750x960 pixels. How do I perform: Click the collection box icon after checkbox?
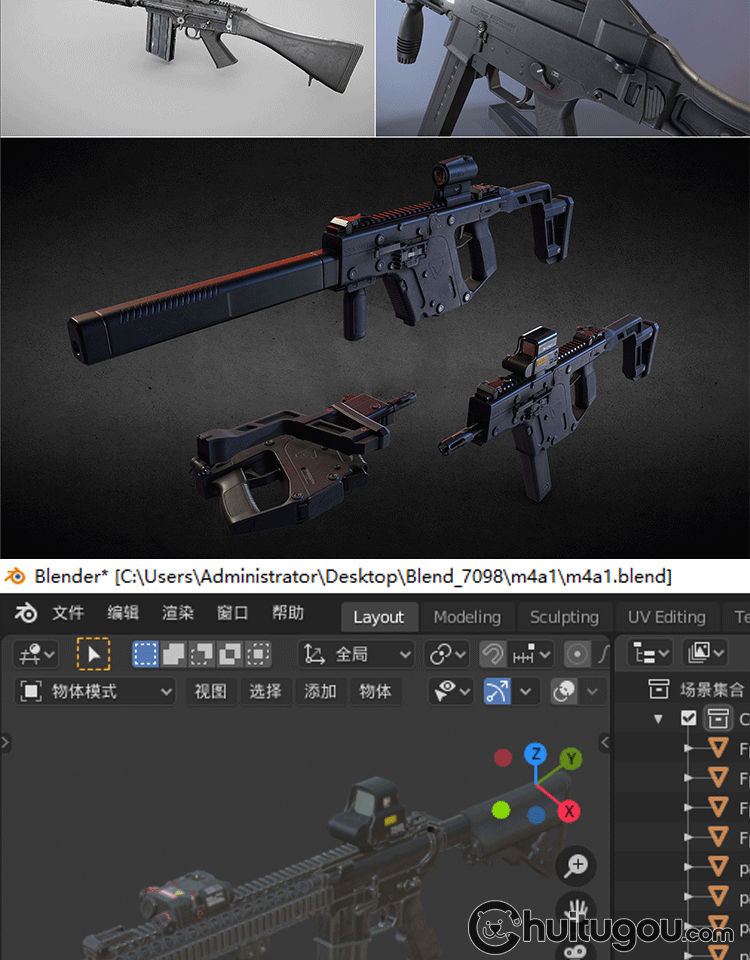tap(718, 718)
